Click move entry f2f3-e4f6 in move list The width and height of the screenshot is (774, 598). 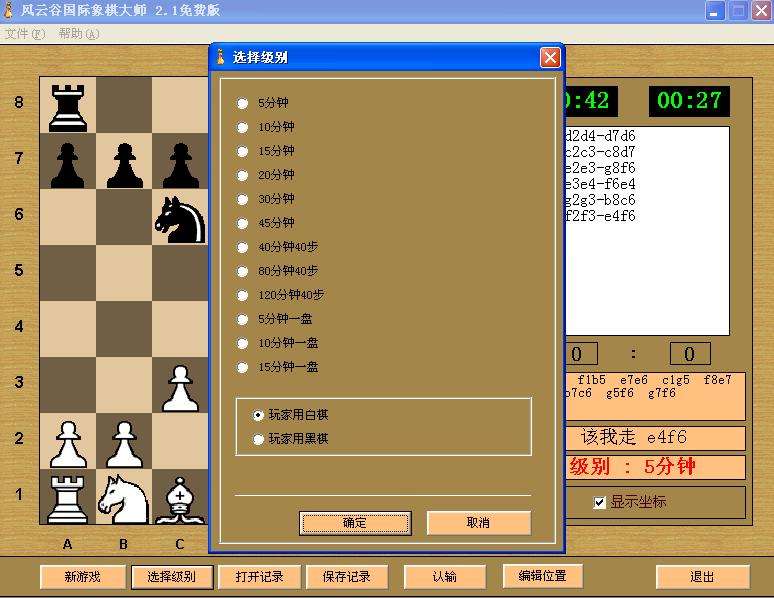tap(601, 216)
